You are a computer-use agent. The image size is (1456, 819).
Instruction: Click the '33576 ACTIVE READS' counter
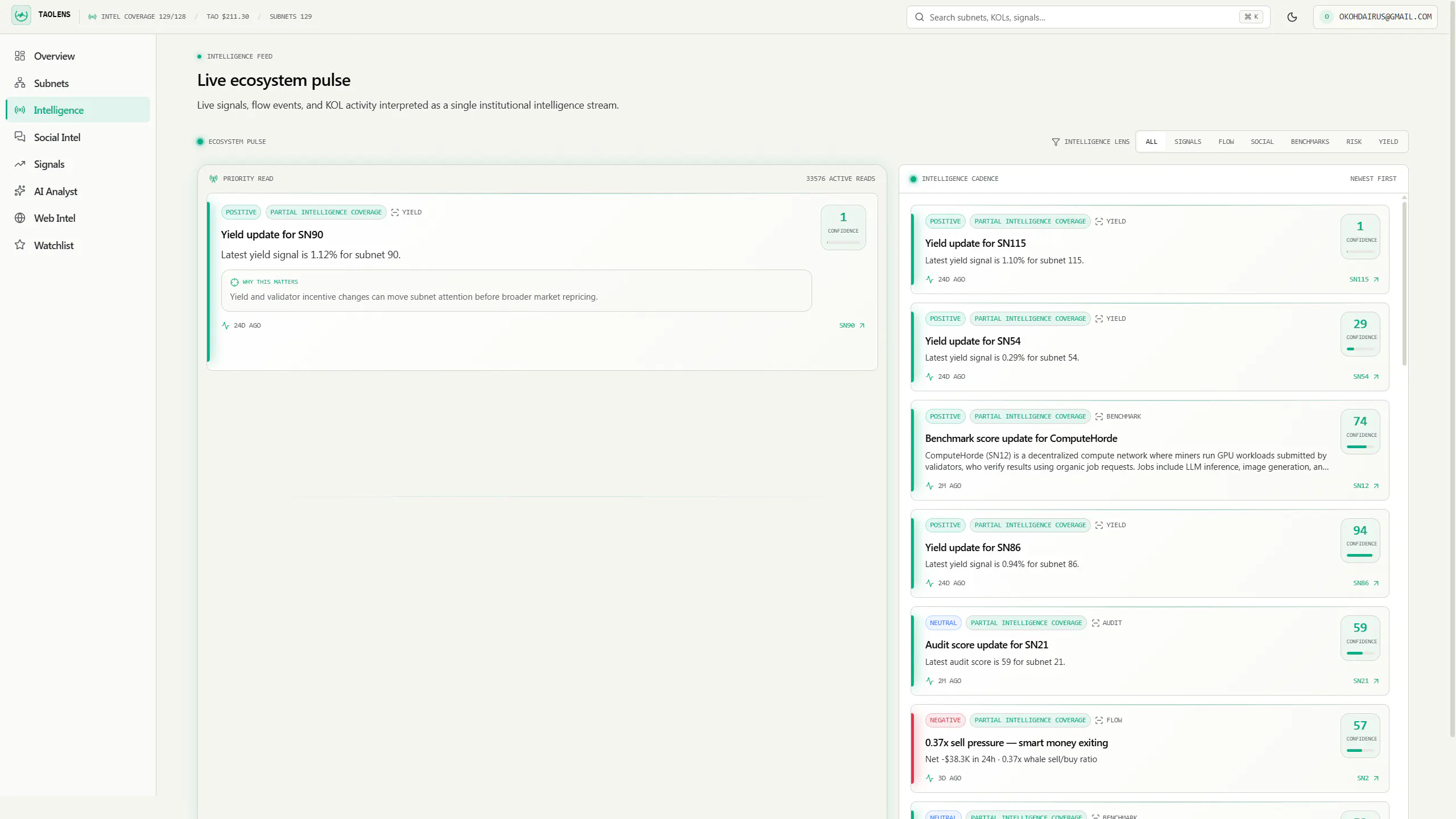(x=840, y=179)
